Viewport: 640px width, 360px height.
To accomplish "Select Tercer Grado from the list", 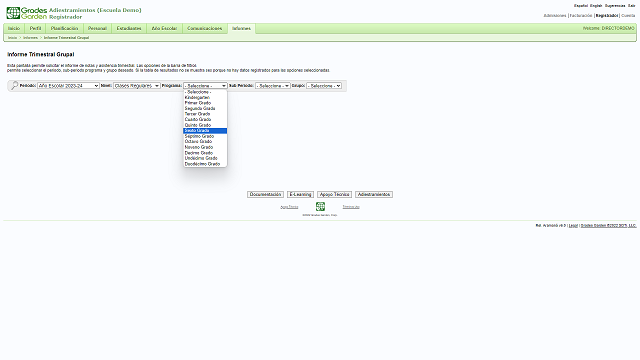I will (x=205, y=114).
